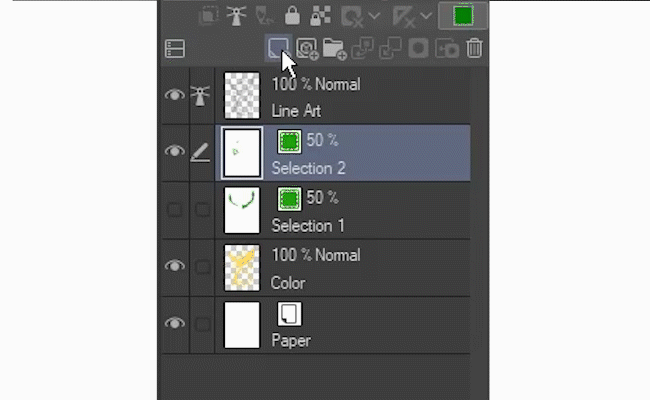The image size is (650, 400).
Task: Hide the Color layer
Action: coord(175,266)
